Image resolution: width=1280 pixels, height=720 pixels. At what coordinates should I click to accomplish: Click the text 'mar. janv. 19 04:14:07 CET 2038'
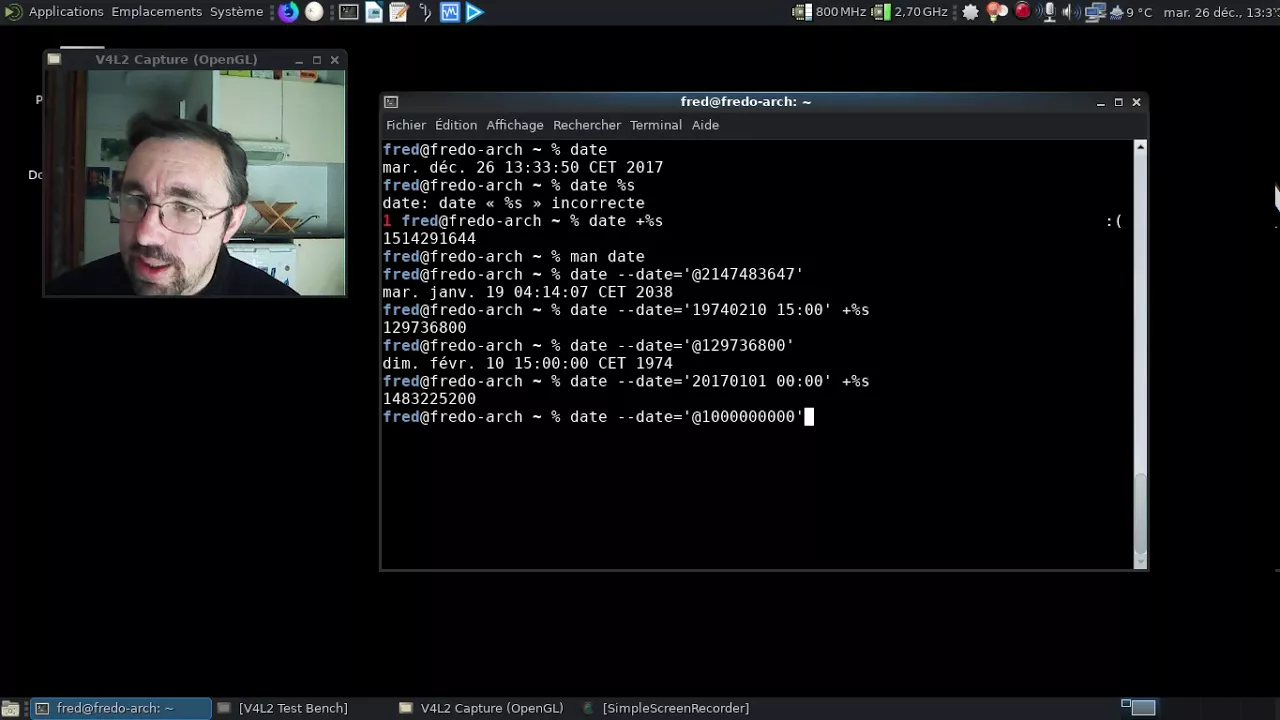527,292
